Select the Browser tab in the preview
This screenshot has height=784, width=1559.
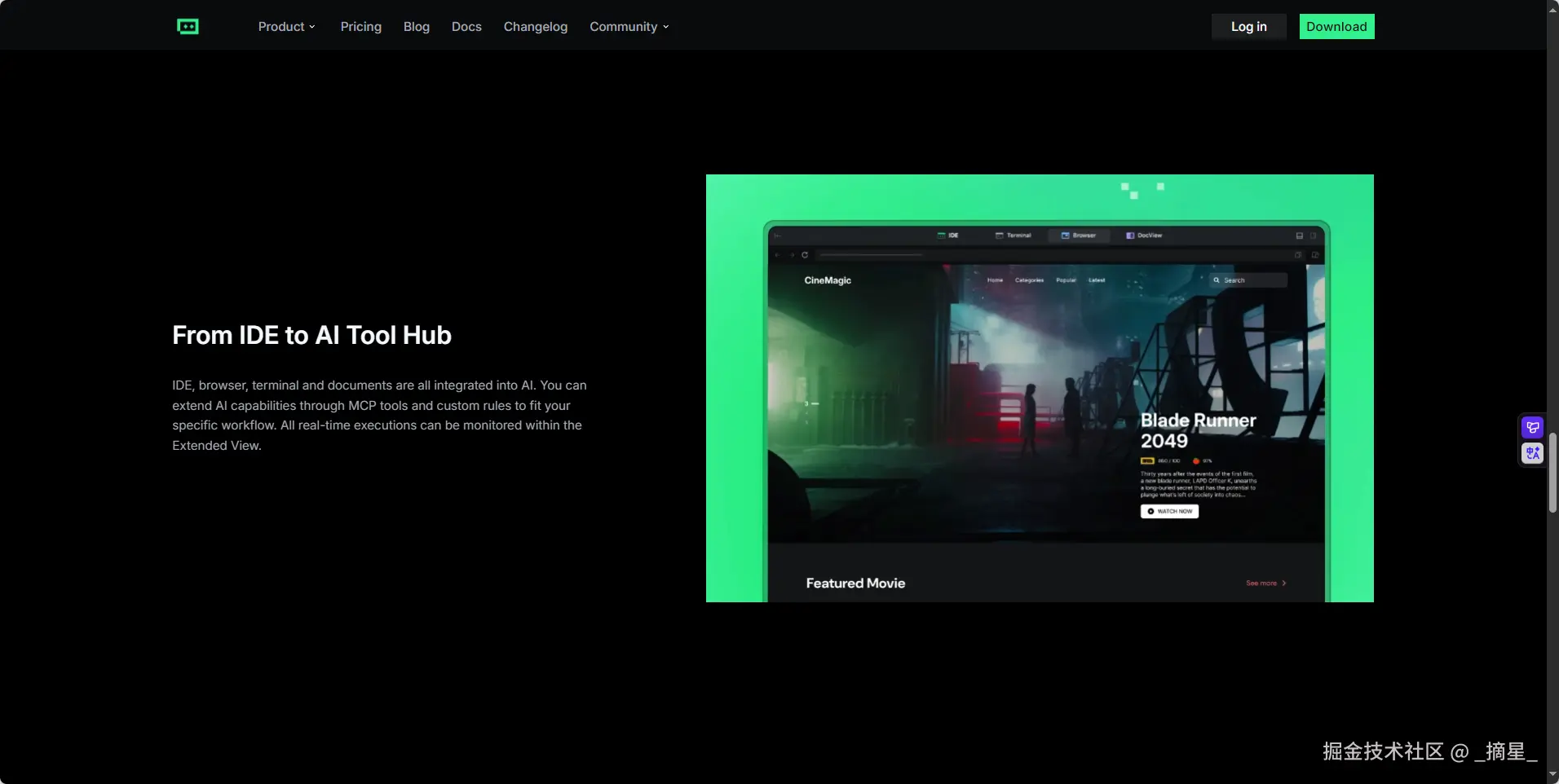[x=1079, y=236]
